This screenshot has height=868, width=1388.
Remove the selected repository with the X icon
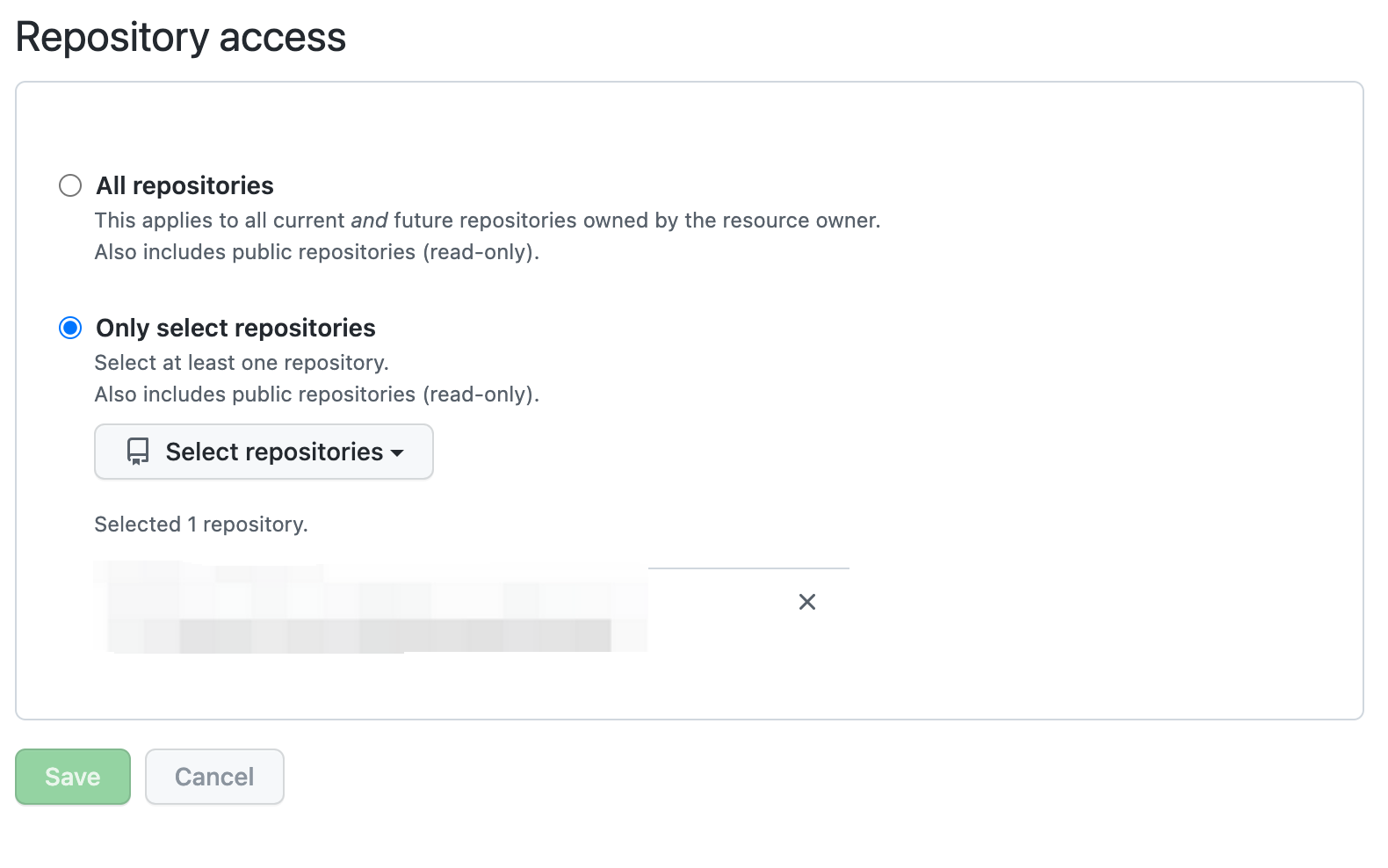(x=807, y=602)
